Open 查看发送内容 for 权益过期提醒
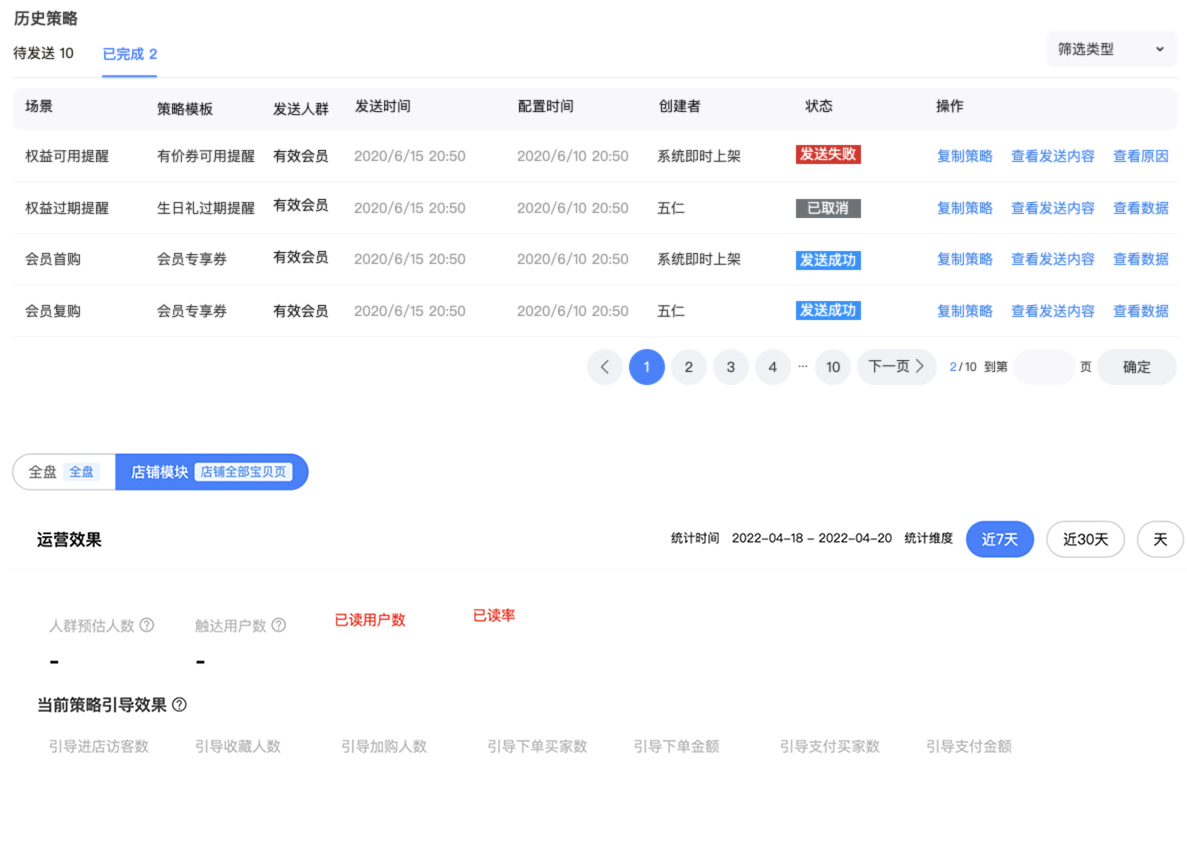 1052,207
